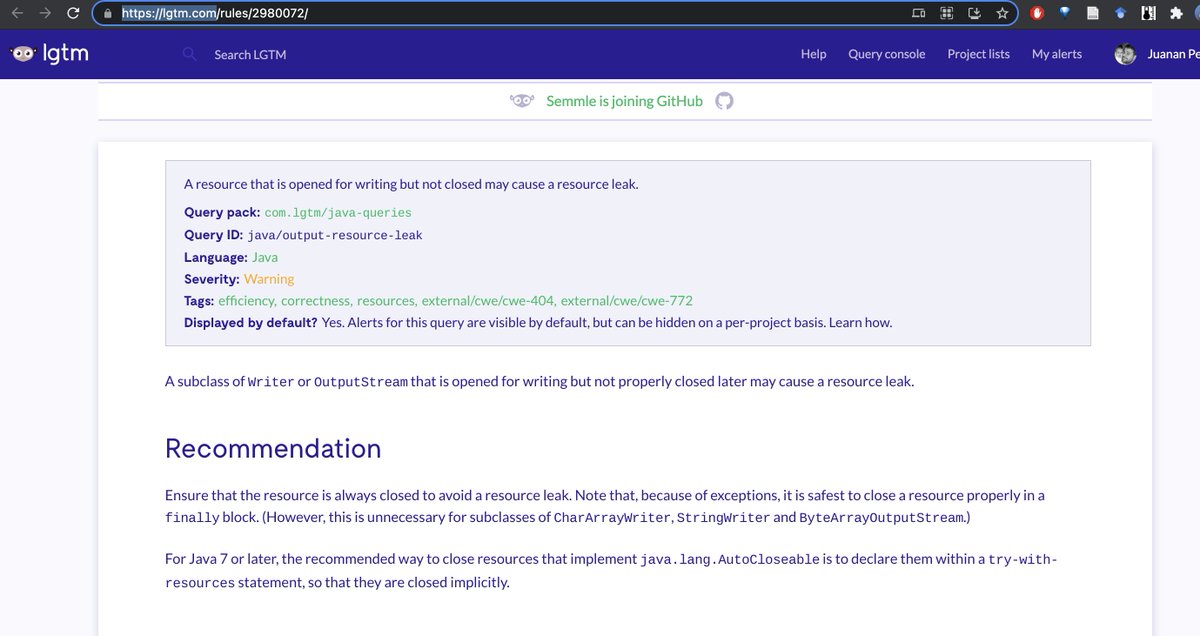
Task: Install app via the download icon in the address bar
Action: pos(973,14)
